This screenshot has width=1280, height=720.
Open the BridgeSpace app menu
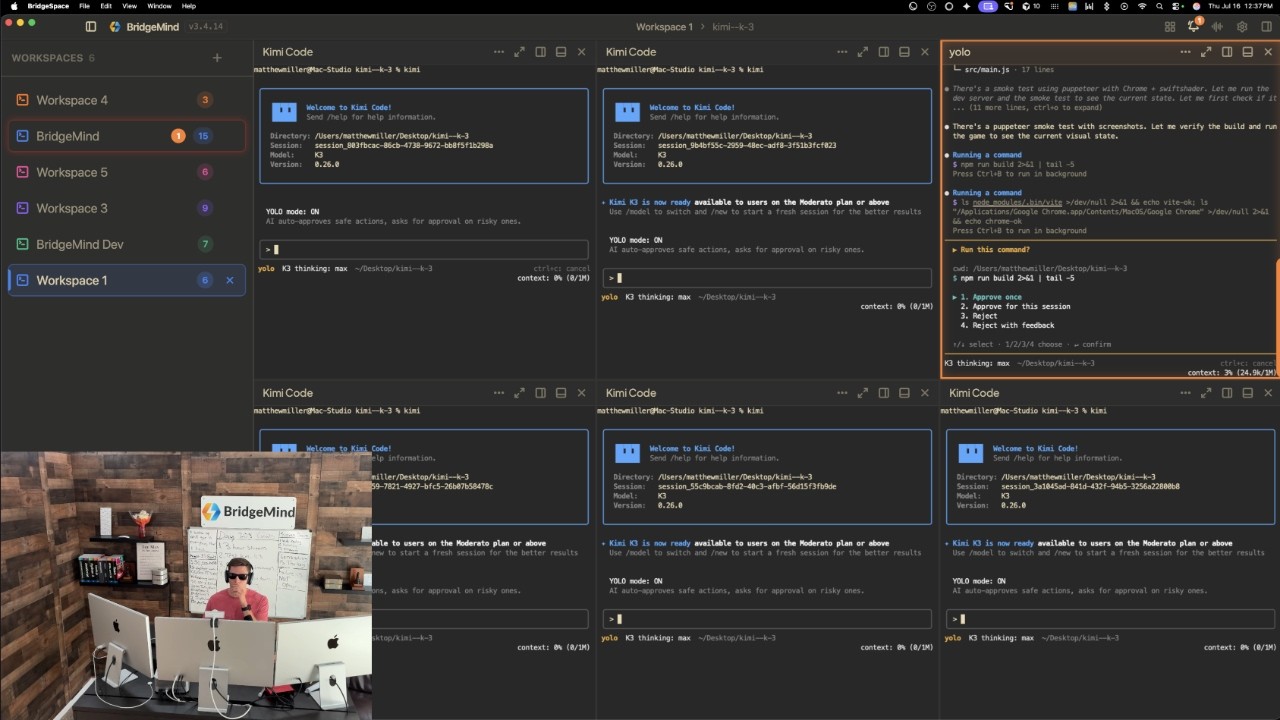pyautogui.click(x=48, y=6)
